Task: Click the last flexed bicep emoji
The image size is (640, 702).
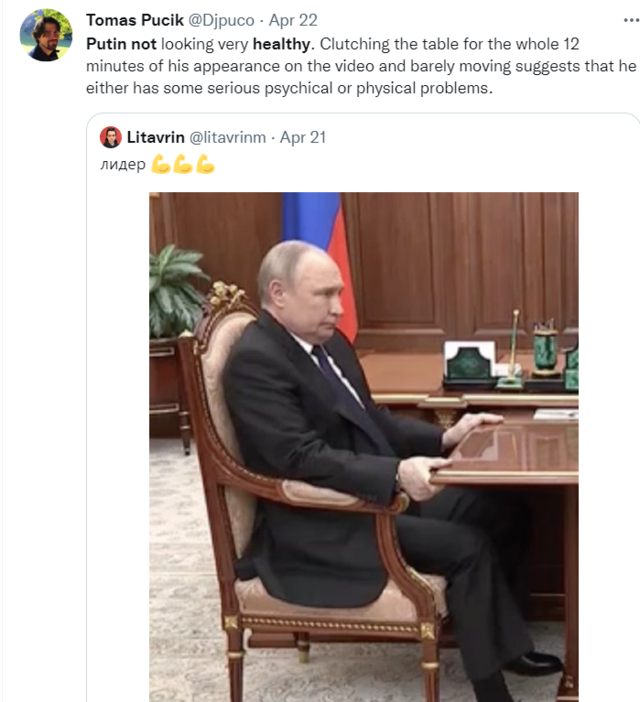Action: 204,165
